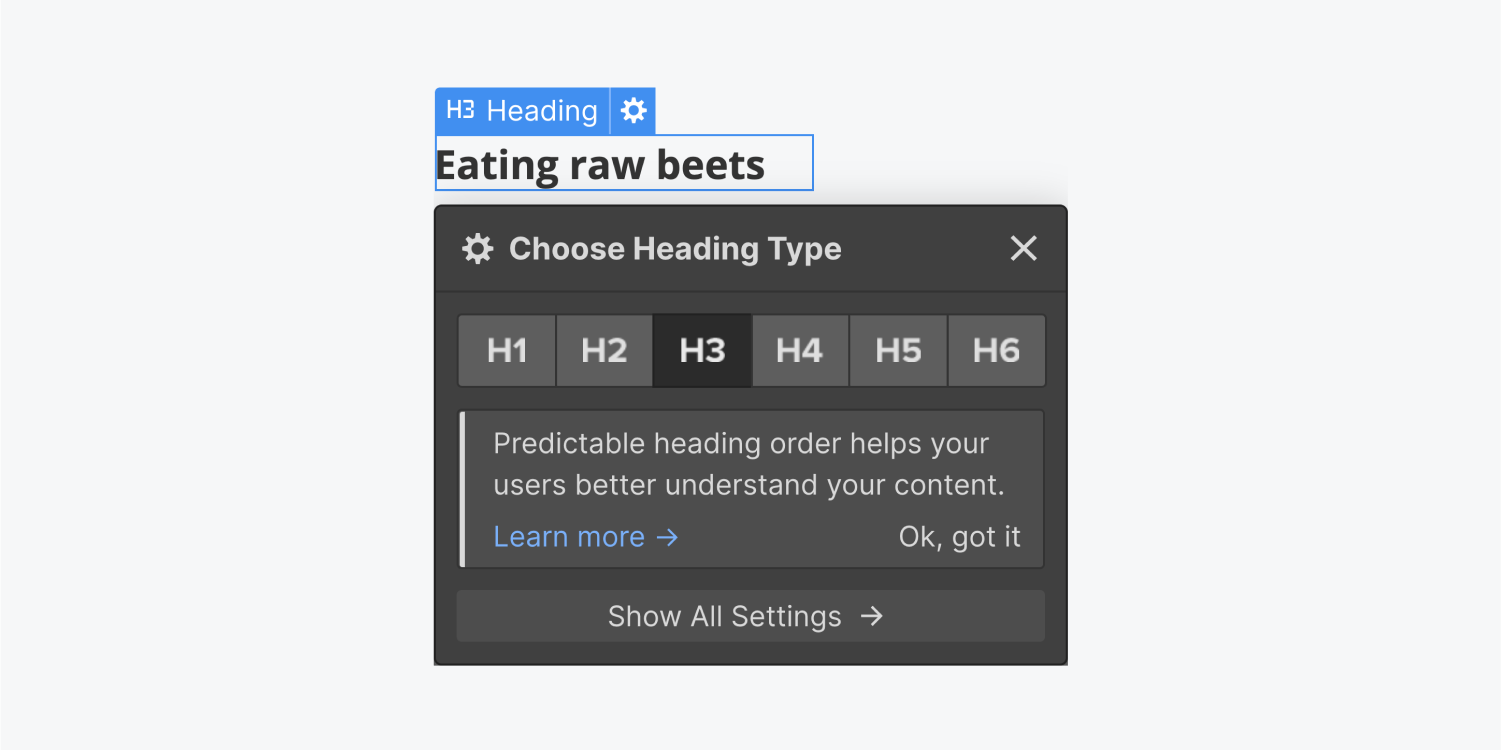
Task: Click the arrow icon on Show All Settings
Action: (870, 616)
